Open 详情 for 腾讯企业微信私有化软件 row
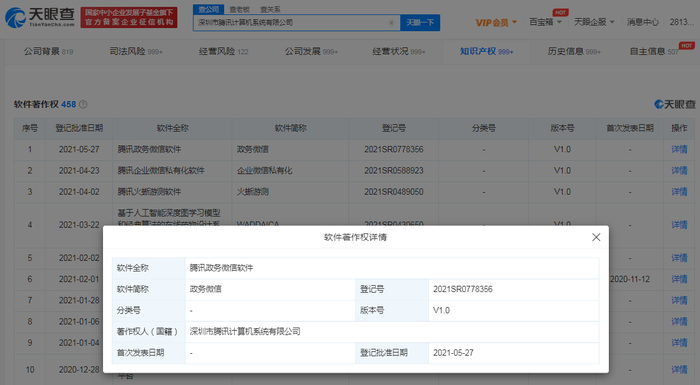This screenshot has height=385, width=700. 679,171
